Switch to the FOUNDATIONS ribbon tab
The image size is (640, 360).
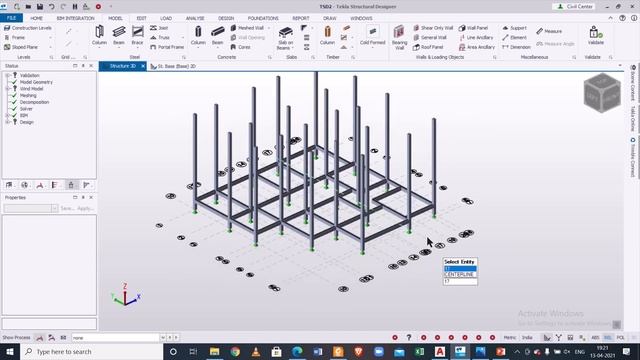263,18
